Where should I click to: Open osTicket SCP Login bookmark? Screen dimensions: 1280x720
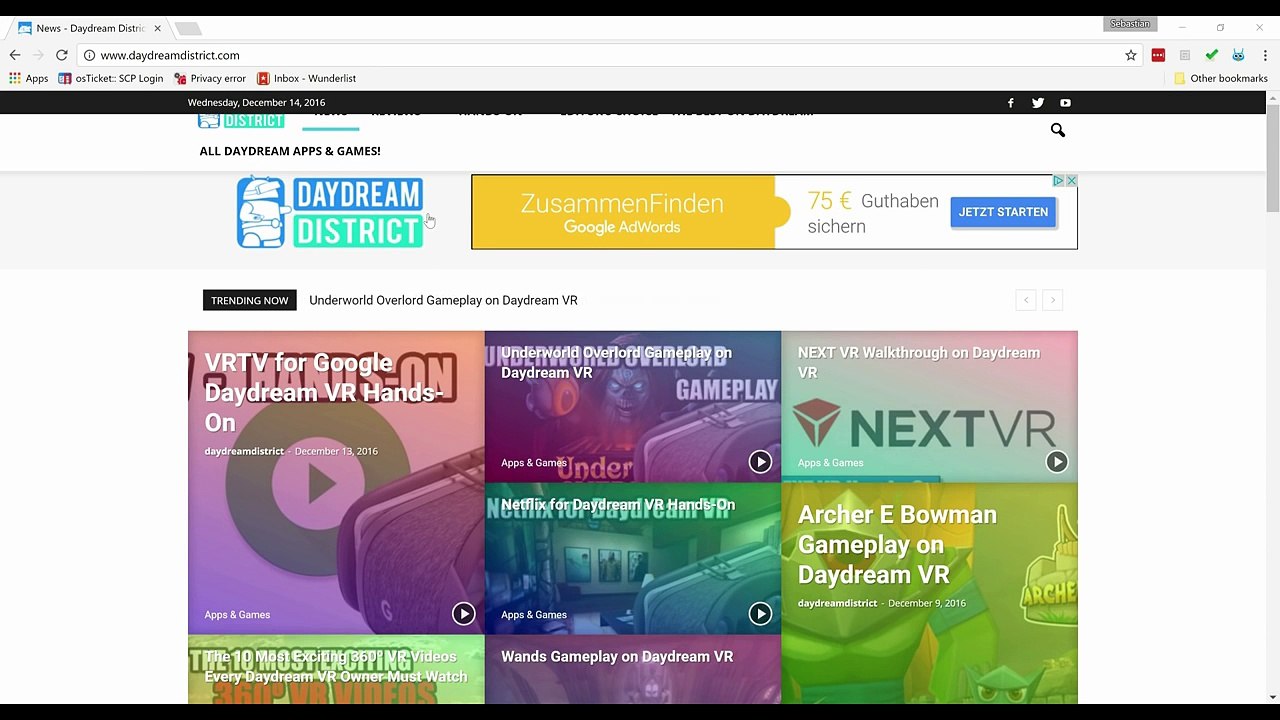(x=111, y=78)
